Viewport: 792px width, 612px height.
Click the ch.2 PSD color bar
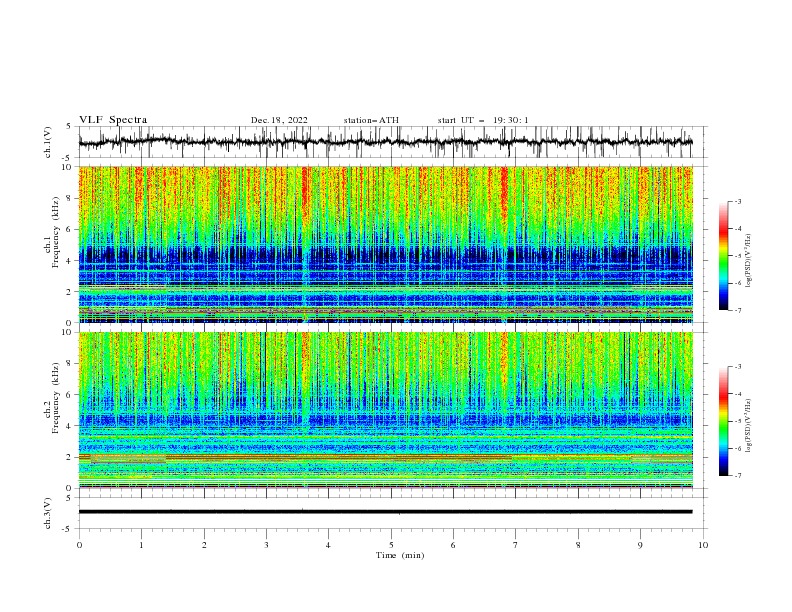tap(724, 421)
